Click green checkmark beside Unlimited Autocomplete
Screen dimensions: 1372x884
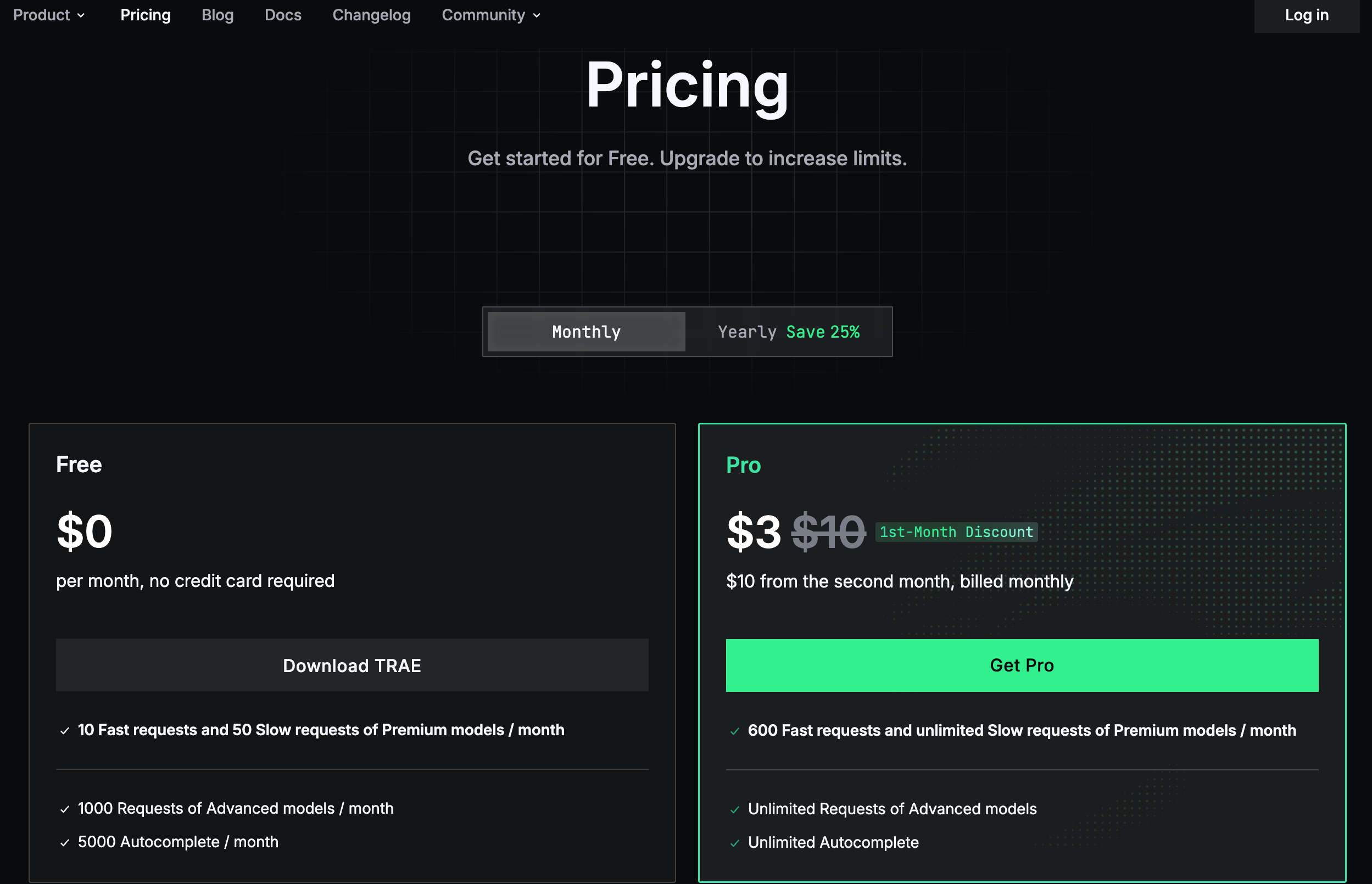click(734, 843)
